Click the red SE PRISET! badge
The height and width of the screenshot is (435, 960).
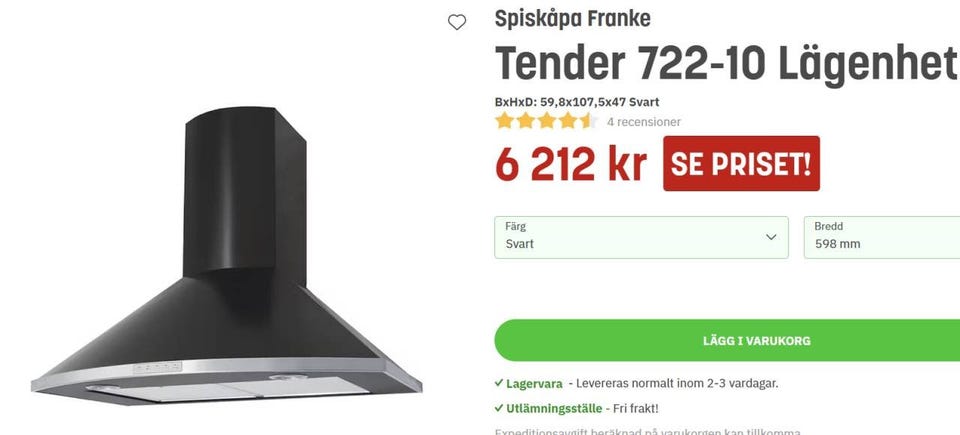click(x=741, y=164)
